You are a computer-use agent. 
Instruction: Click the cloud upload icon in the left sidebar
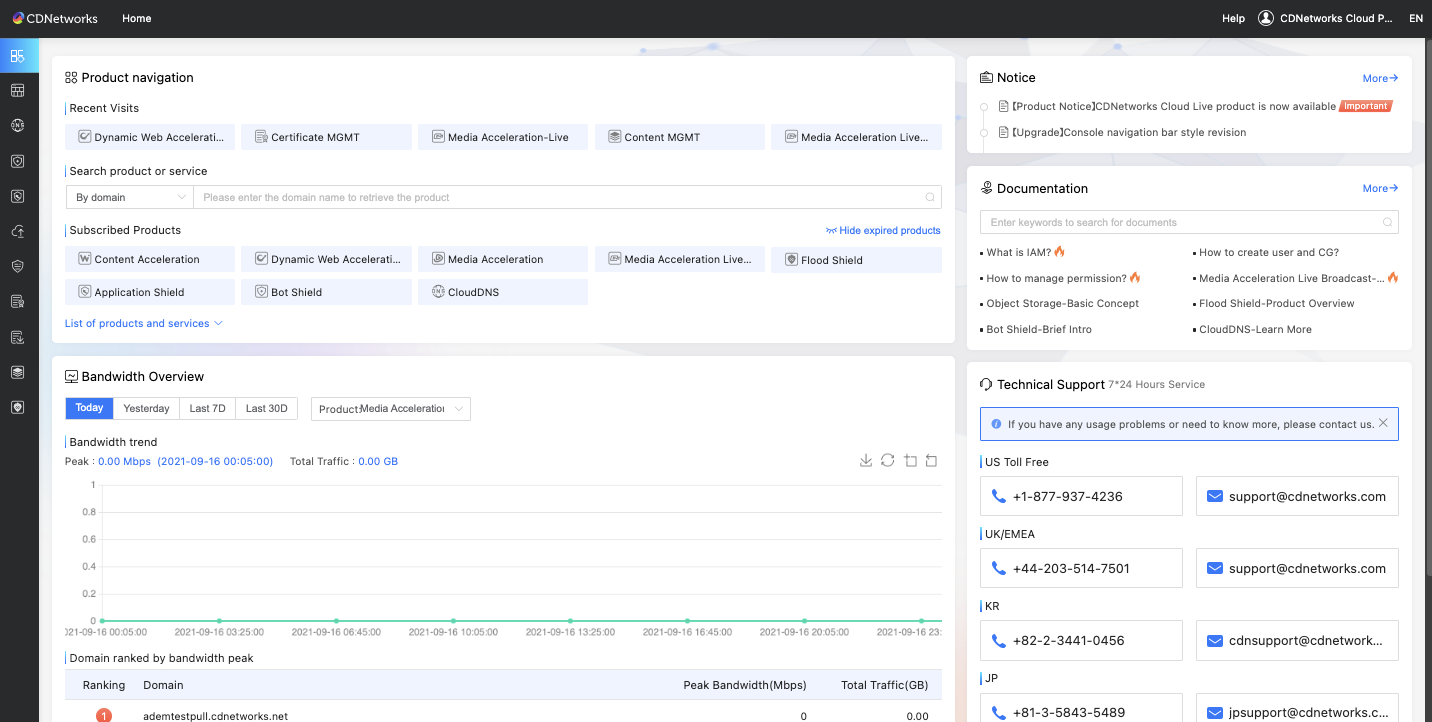point(18,231)
